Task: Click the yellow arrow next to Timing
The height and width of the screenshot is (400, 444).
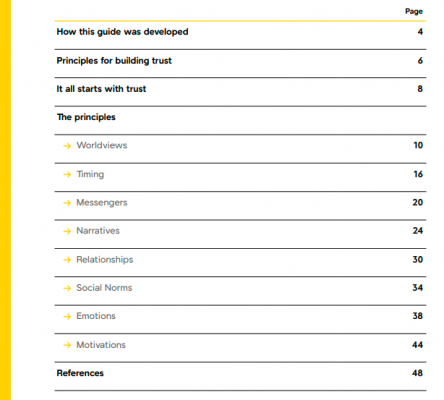Action: click(67, 174)
